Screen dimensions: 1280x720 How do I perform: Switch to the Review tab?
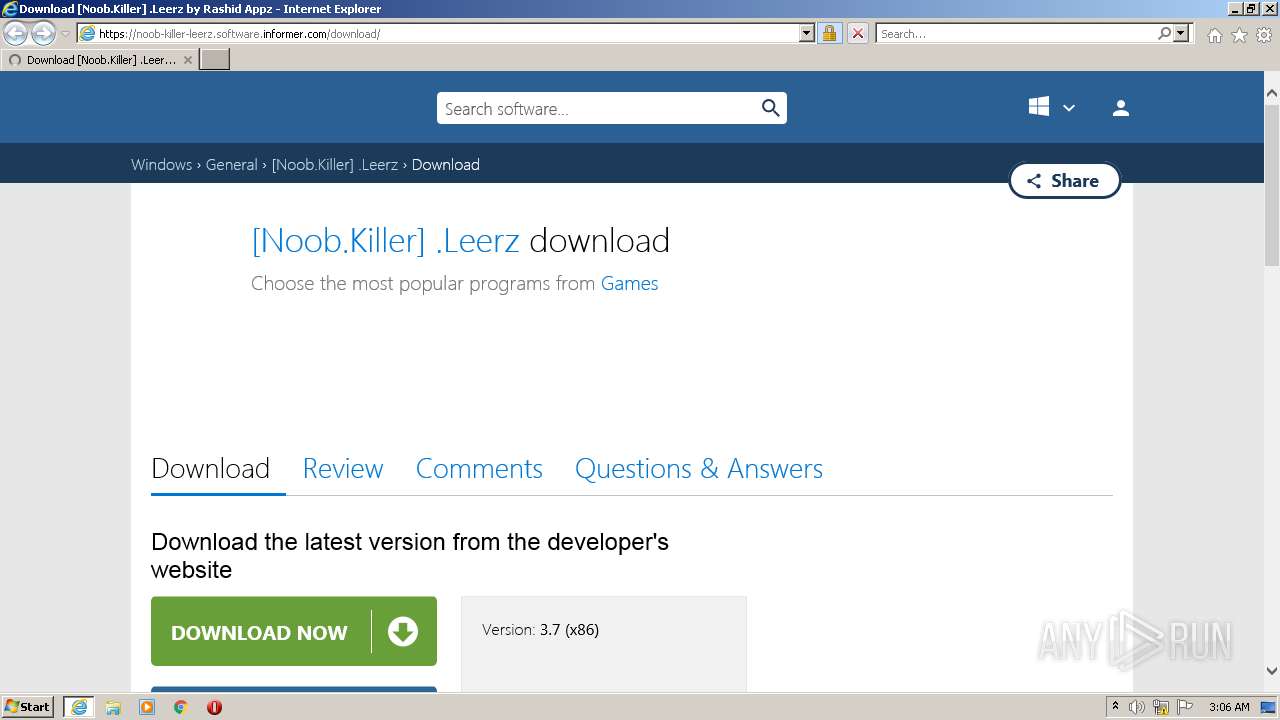(x=343, y=469)
